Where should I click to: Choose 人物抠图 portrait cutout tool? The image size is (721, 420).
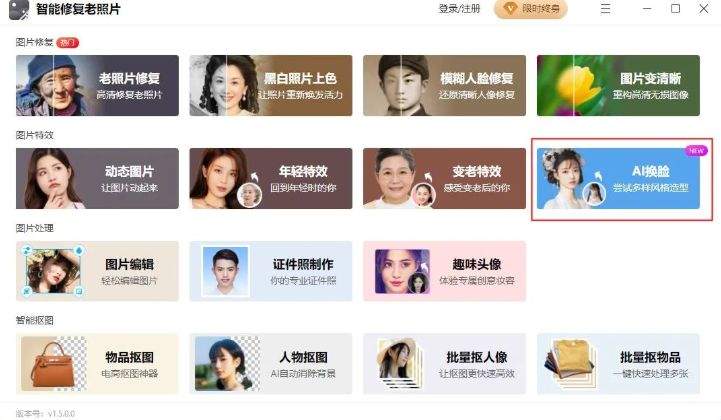(x=271, y=364)
